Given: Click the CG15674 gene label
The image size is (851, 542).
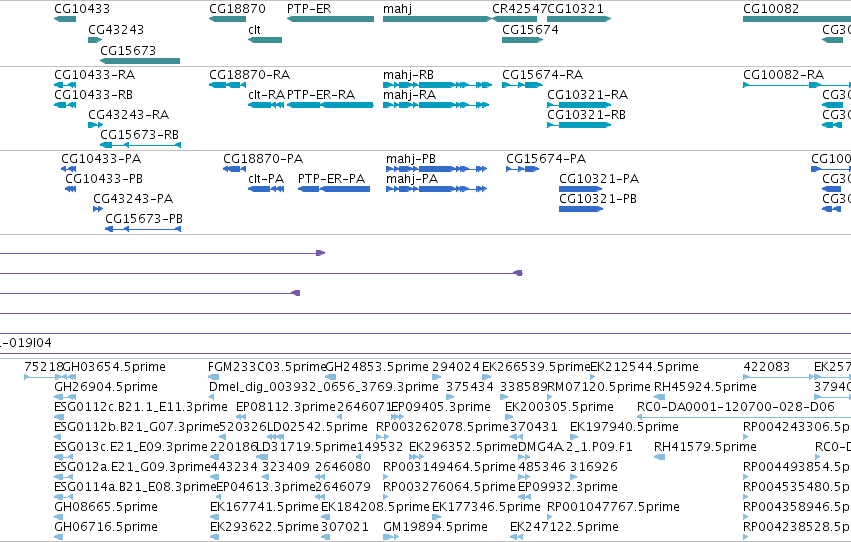Looking at the screenshot, I should coord(530,29).
